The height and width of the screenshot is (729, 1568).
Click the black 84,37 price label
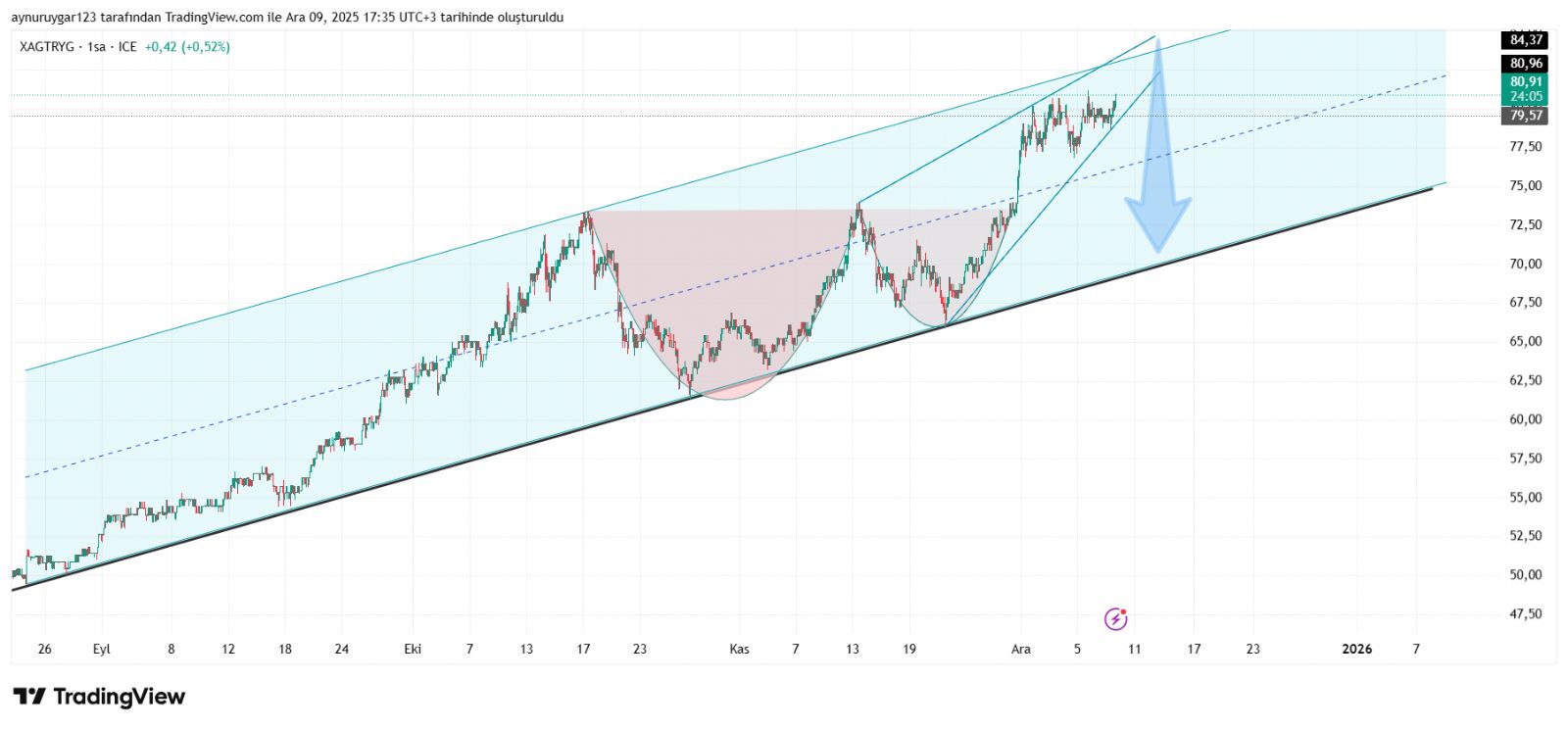tap(1525, 40)
